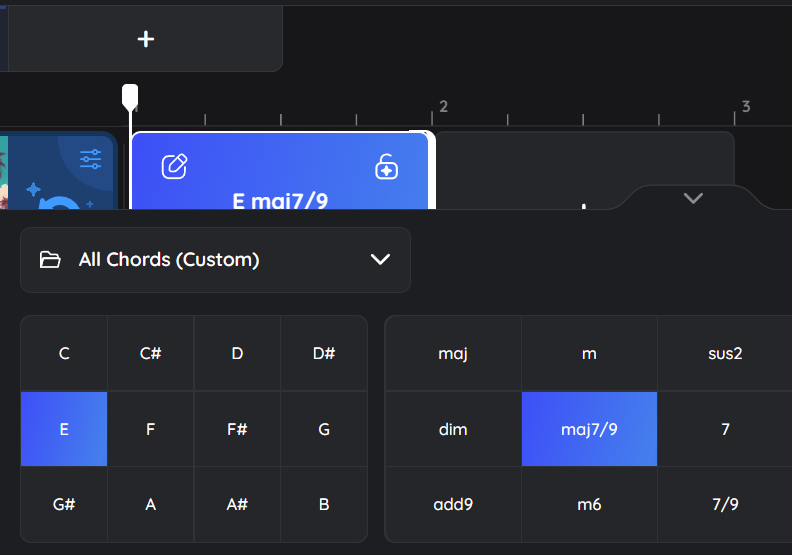This screenshot has height=555, width=792.
Task: Open the All Chords (Custom) dropdown
Action: pos(215,260)
